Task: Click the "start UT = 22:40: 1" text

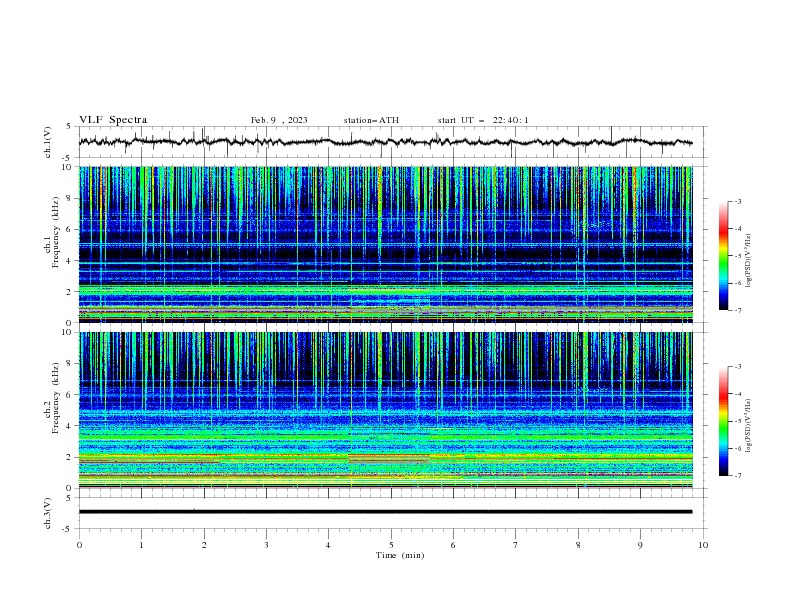Action: click(x=483, y=120)
